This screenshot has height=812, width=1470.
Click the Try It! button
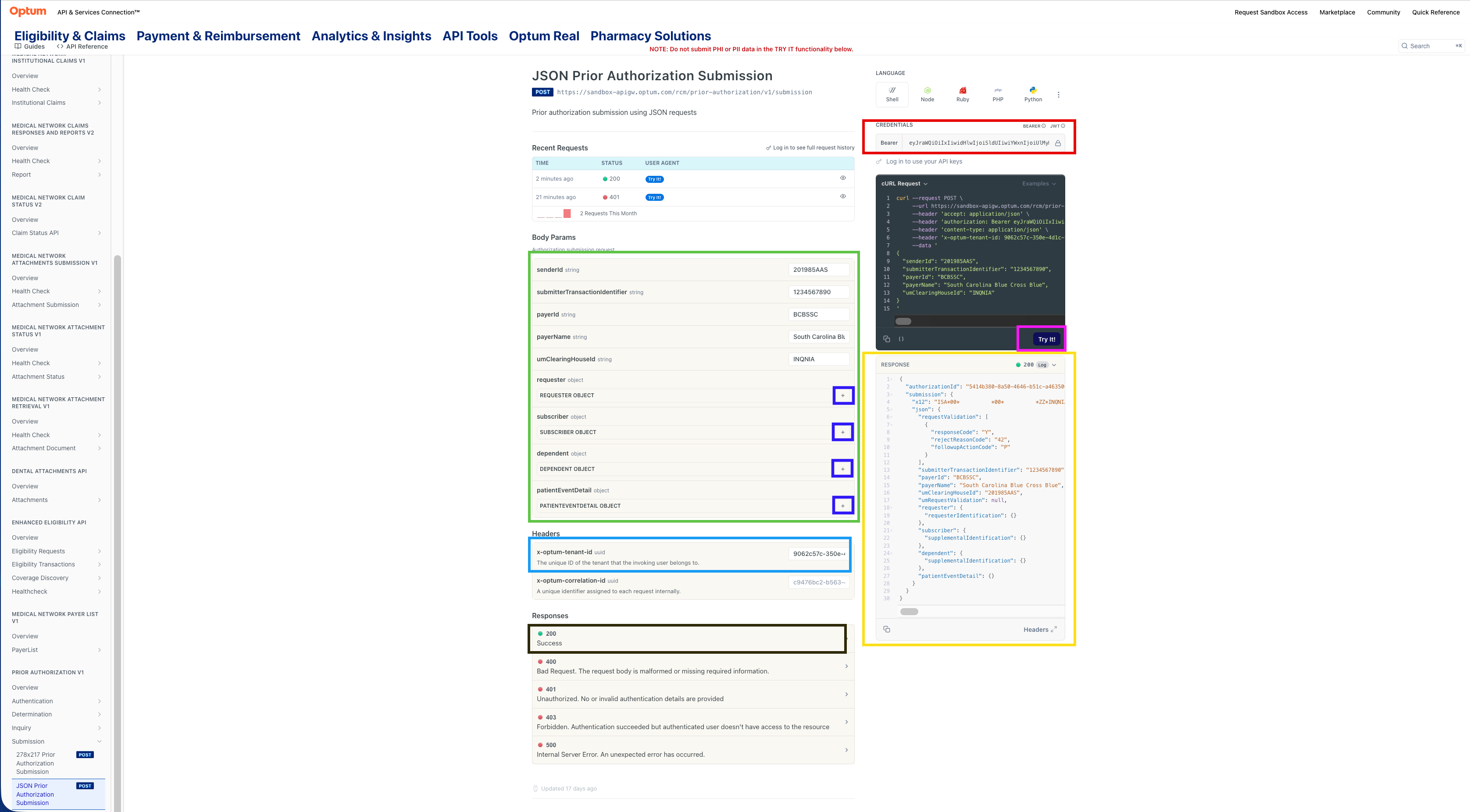1045,338
